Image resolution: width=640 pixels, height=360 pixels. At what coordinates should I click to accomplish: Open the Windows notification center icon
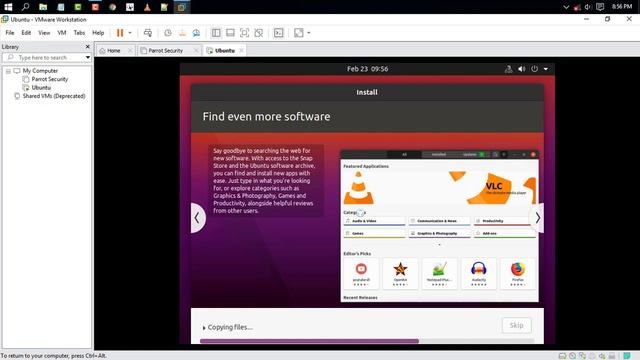[600, 7]
